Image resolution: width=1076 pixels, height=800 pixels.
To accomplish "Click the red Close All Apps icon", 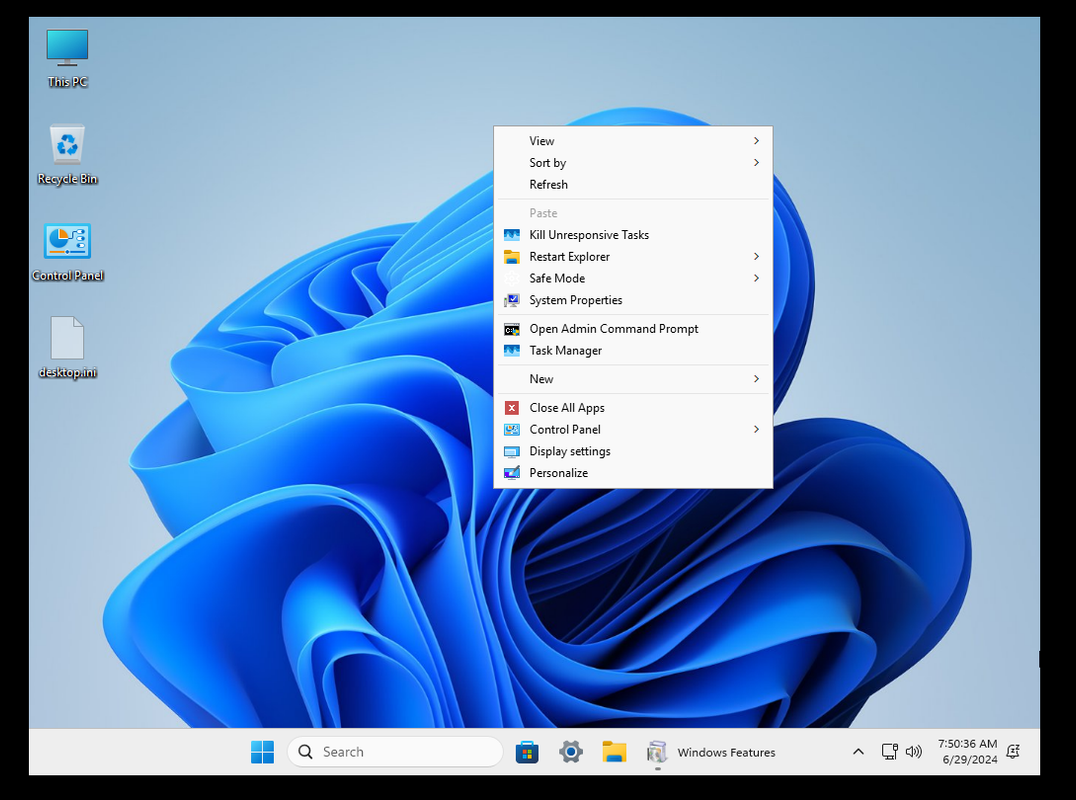I will tap(512, 408).
